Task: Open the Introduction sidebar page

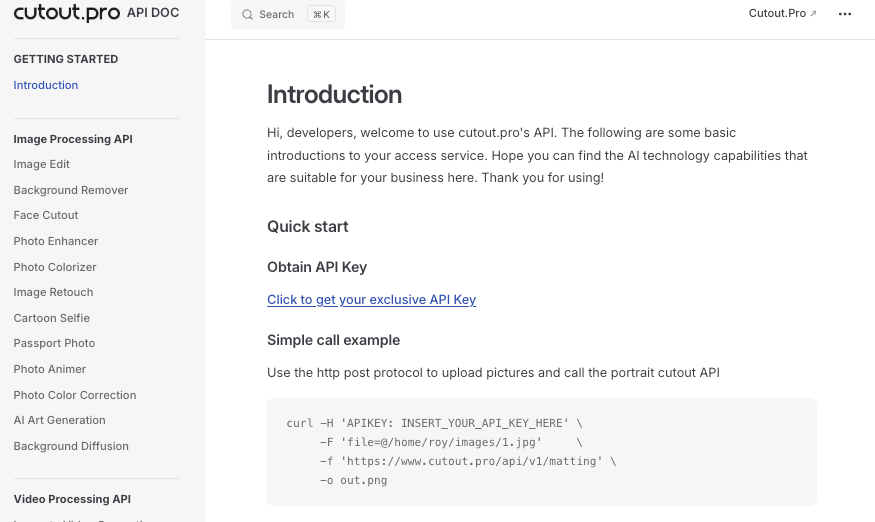Action: click(46, 85)
